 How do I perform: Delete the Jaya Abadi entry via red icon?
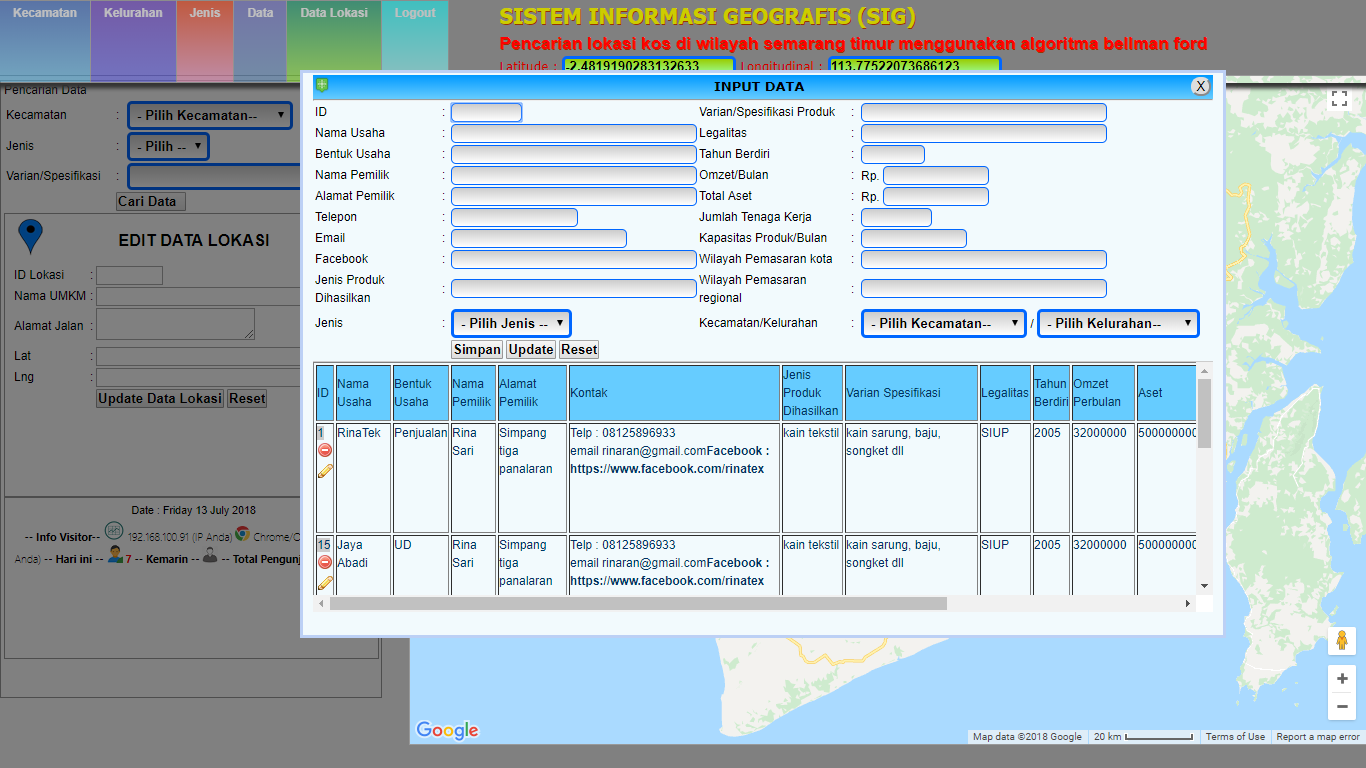click(x=325, y=563)
